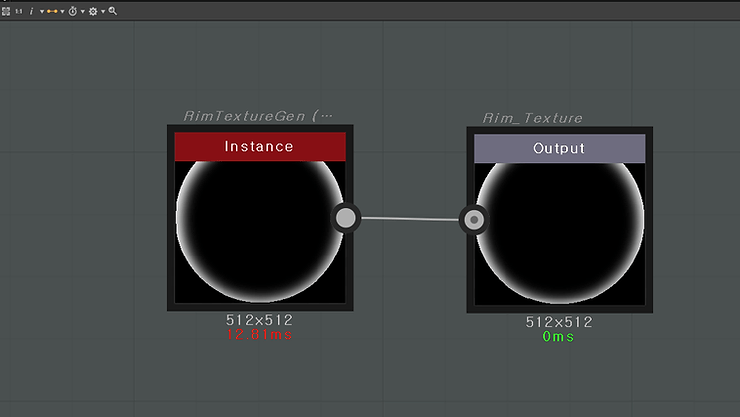This screenshot has height=417, width=740.
Task: Select the Output node title bar
Action: 559,148
